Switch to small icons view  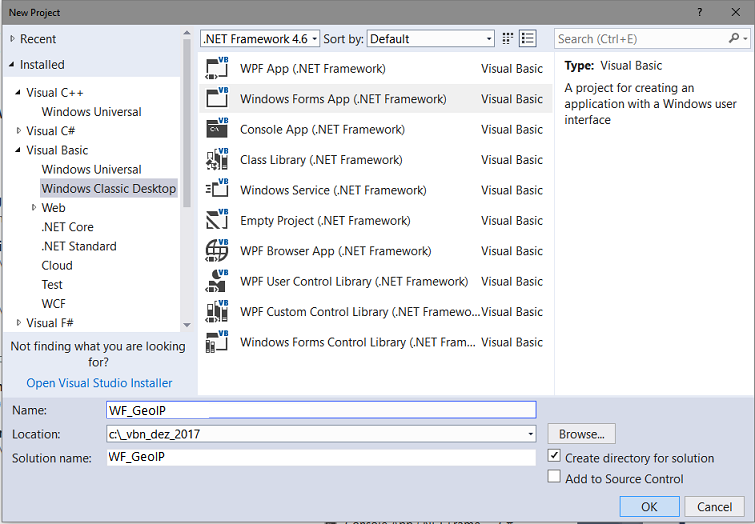click(x=508, y=39)
